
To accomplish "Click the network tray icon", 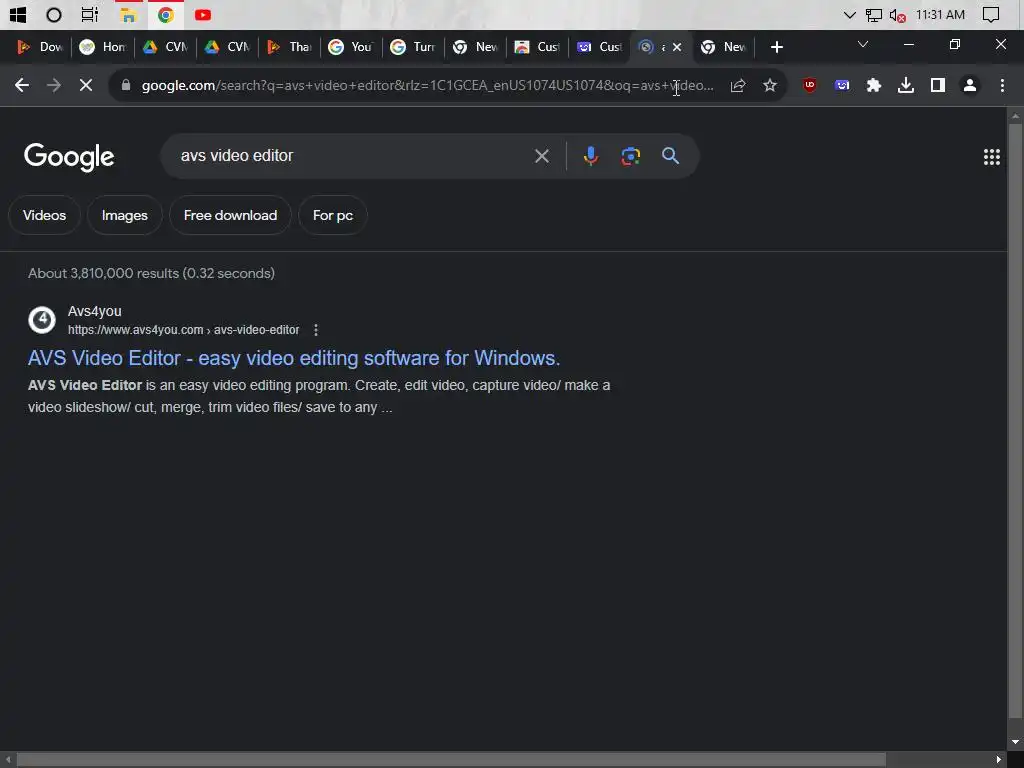I will (874, 15).
